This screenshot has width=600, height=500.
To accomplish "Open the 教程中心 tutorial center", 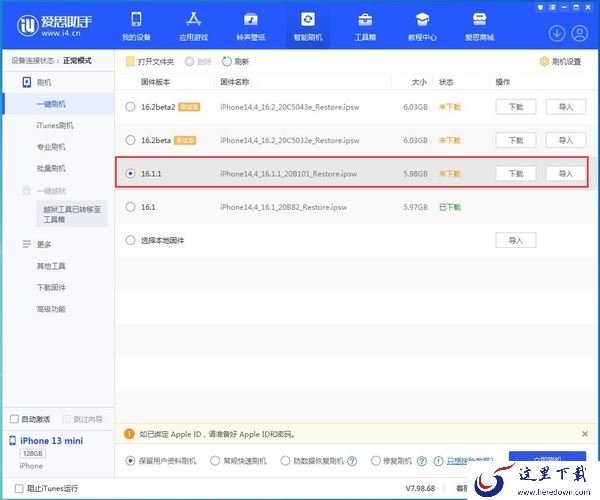I will [x=422, y=26].
